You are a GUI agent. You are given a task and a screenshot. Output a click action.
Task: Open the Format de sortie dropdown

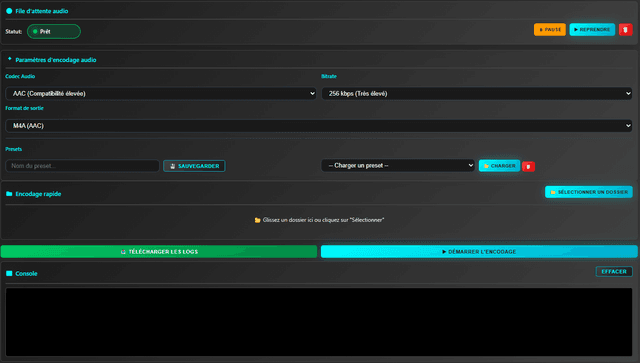coord(318,126)
